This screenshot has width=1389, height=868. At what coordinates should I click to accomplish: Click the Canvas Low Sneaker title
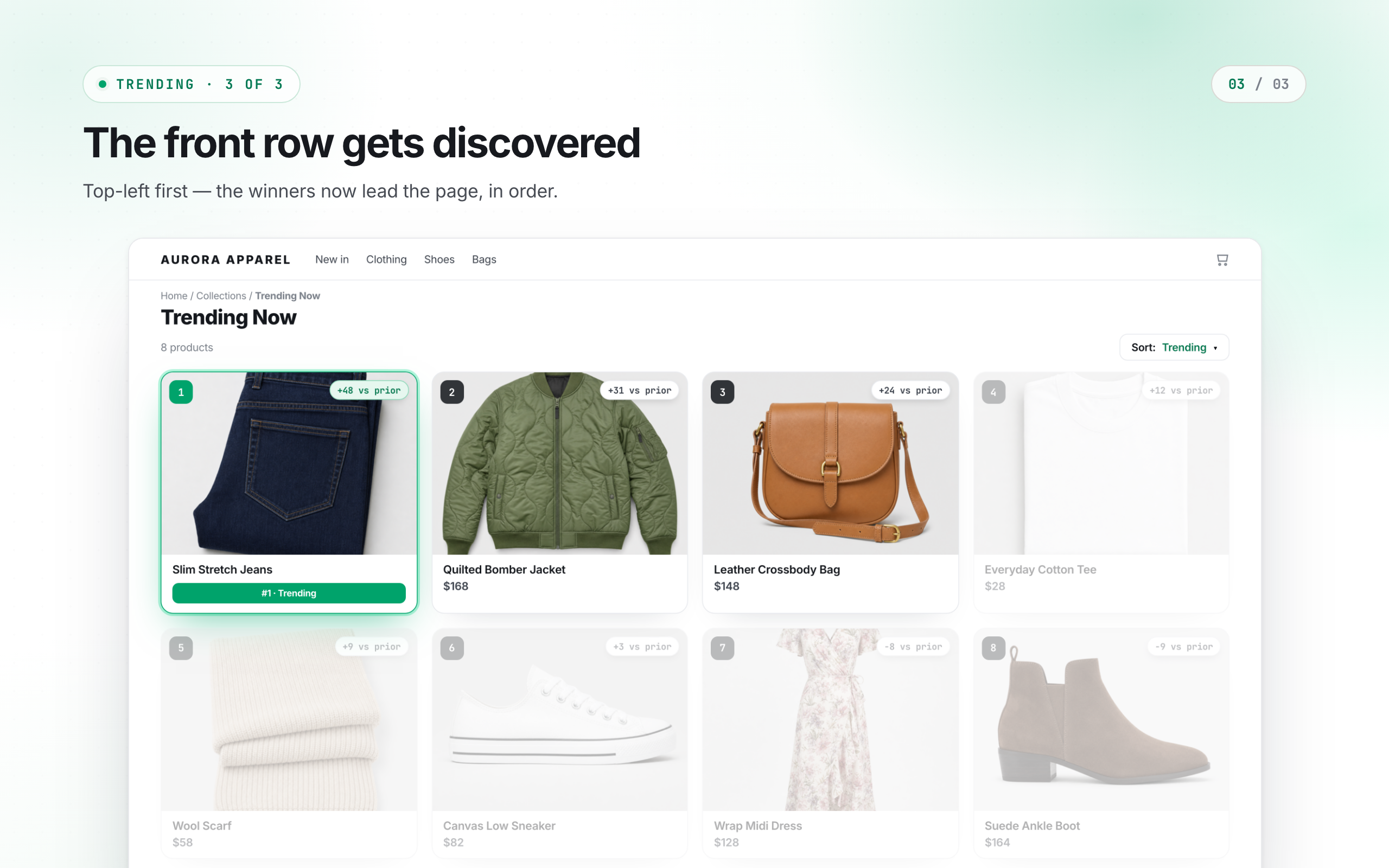pos(499,826)
